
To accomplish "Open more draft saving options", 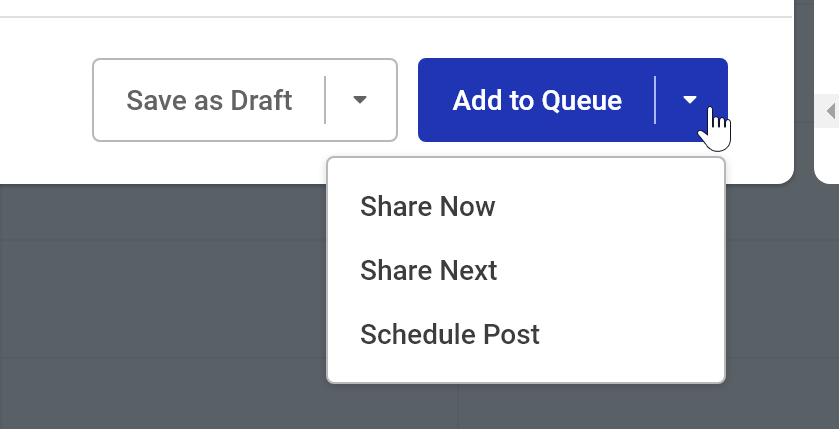I will [x=361, y=100].
